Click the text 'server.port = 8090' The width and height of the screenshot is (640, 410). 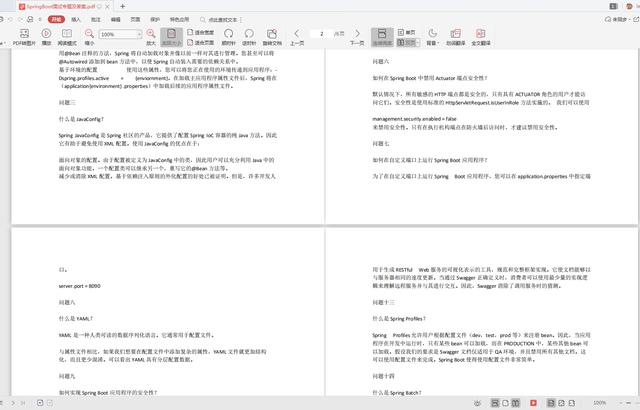pos(80,286)
